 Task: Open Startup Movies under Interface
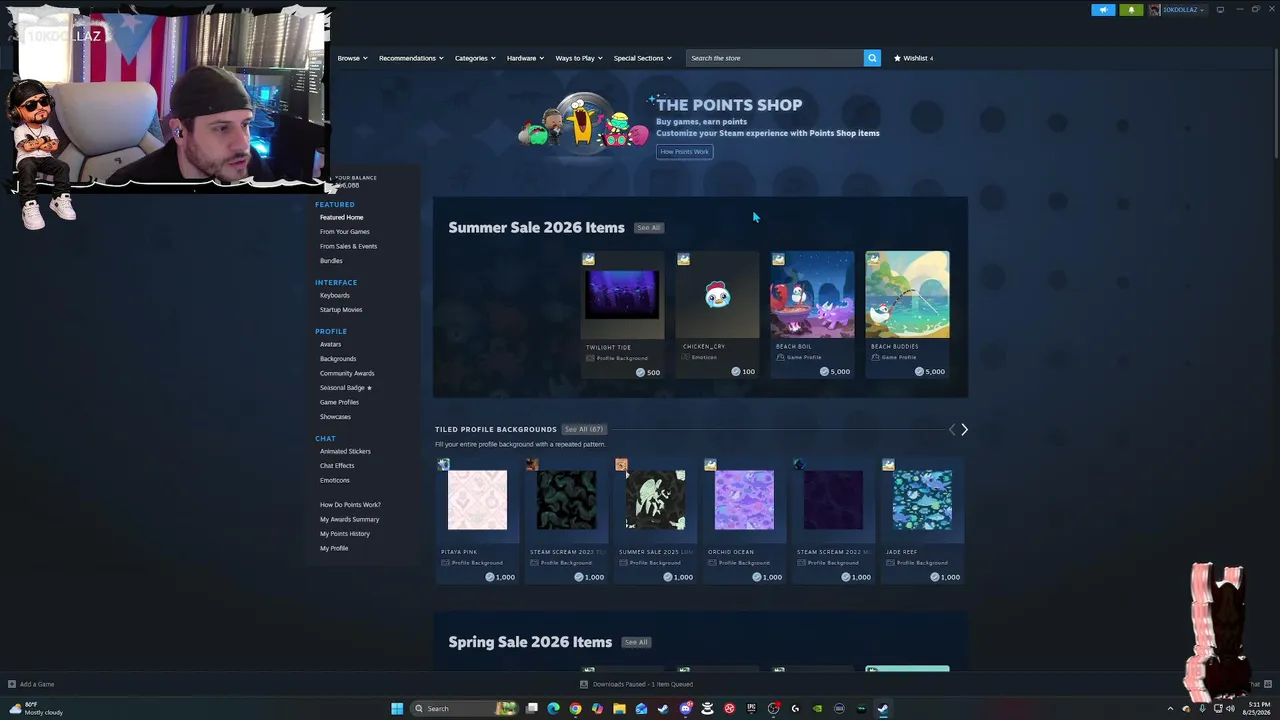(341, 310)
